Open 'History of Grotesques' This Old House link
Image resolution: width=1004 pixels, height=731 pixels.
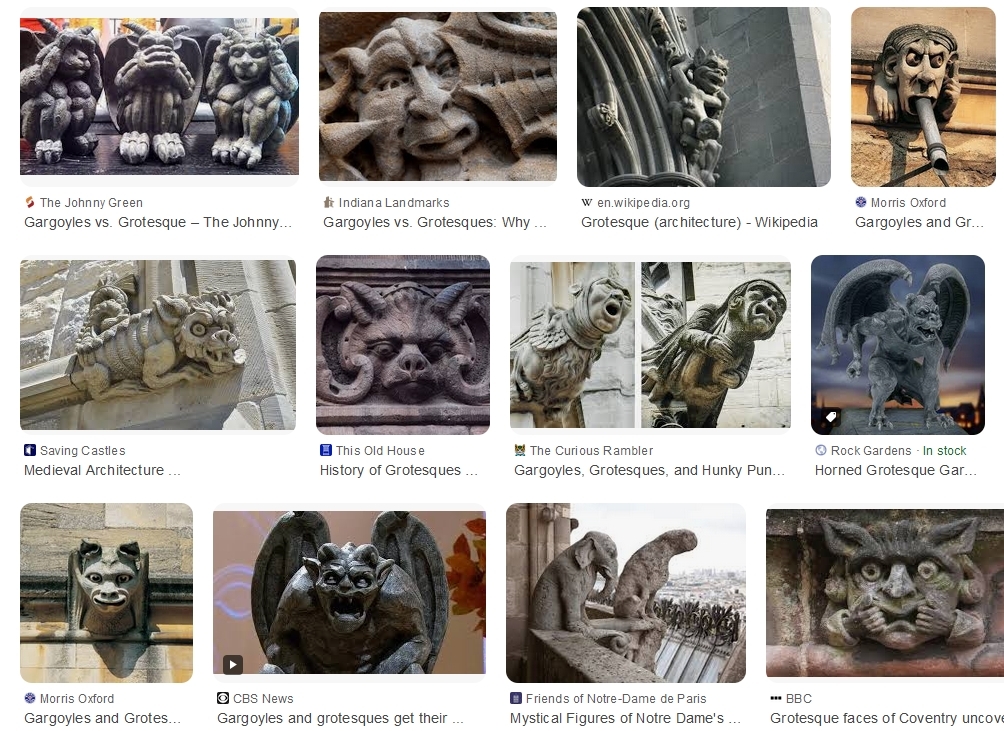398,470
